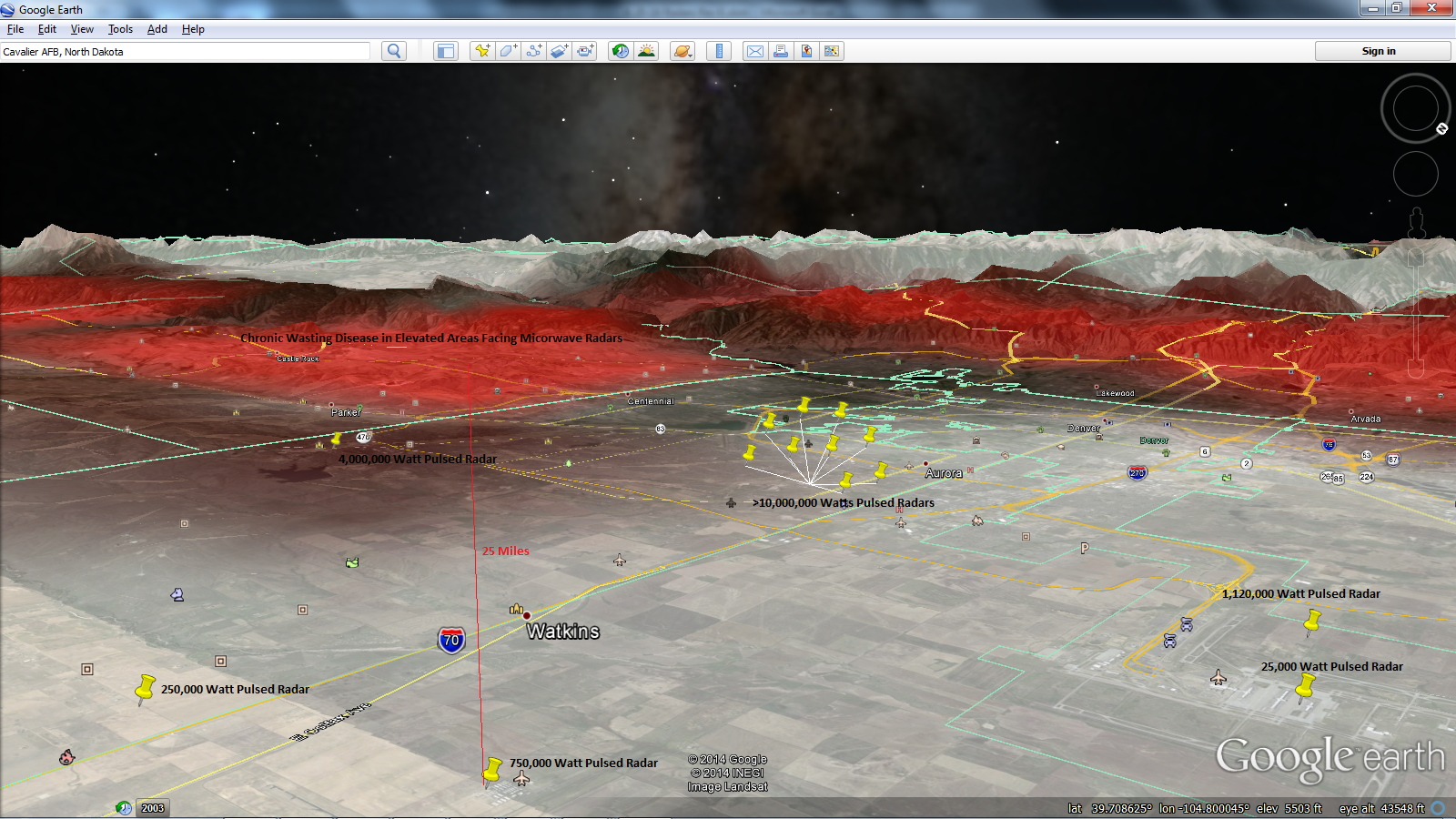This screenshot has width=1456, height=819.
Task: Toggle sunlight across the landscape
Action: [x=646, y=51]
